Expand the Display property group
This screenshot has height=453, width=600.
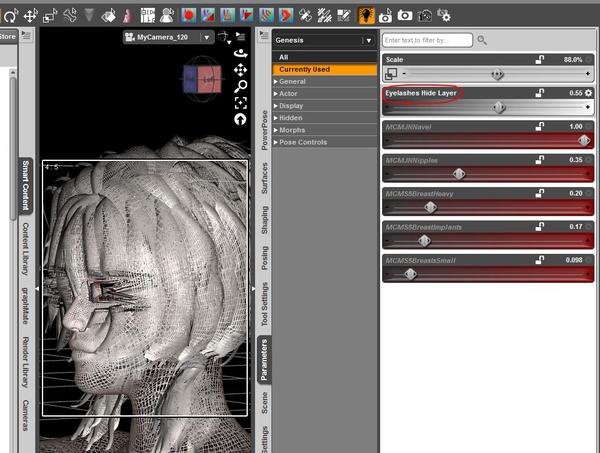[x=324, y=106]
